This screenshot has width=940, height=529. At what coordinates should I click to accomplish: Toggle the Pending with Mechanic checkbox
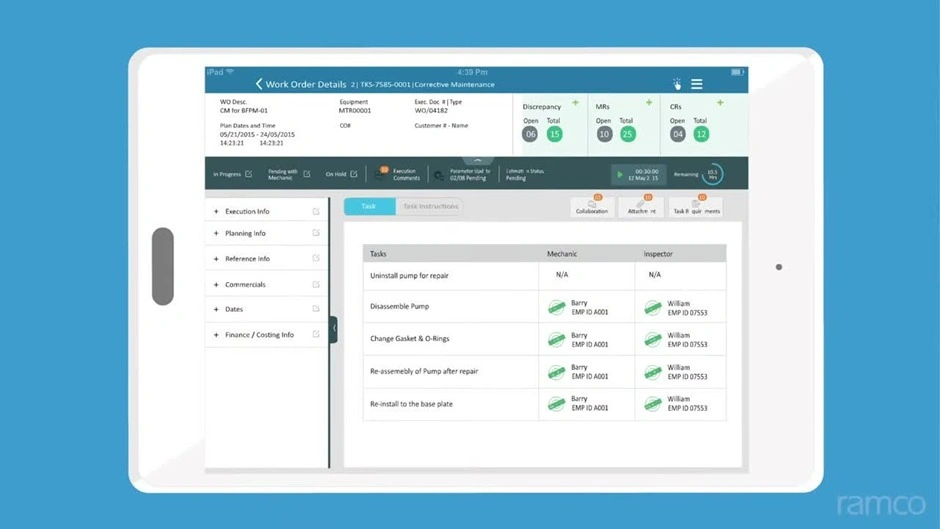[x=307, y=174]
